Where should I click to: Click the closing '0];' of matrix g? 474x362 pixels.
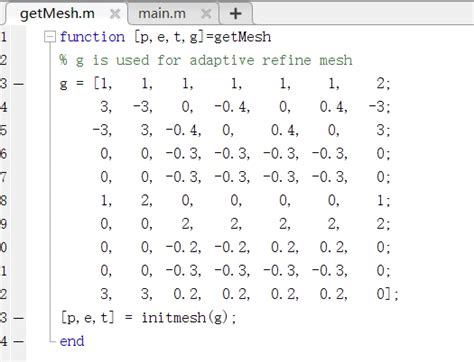387,294
